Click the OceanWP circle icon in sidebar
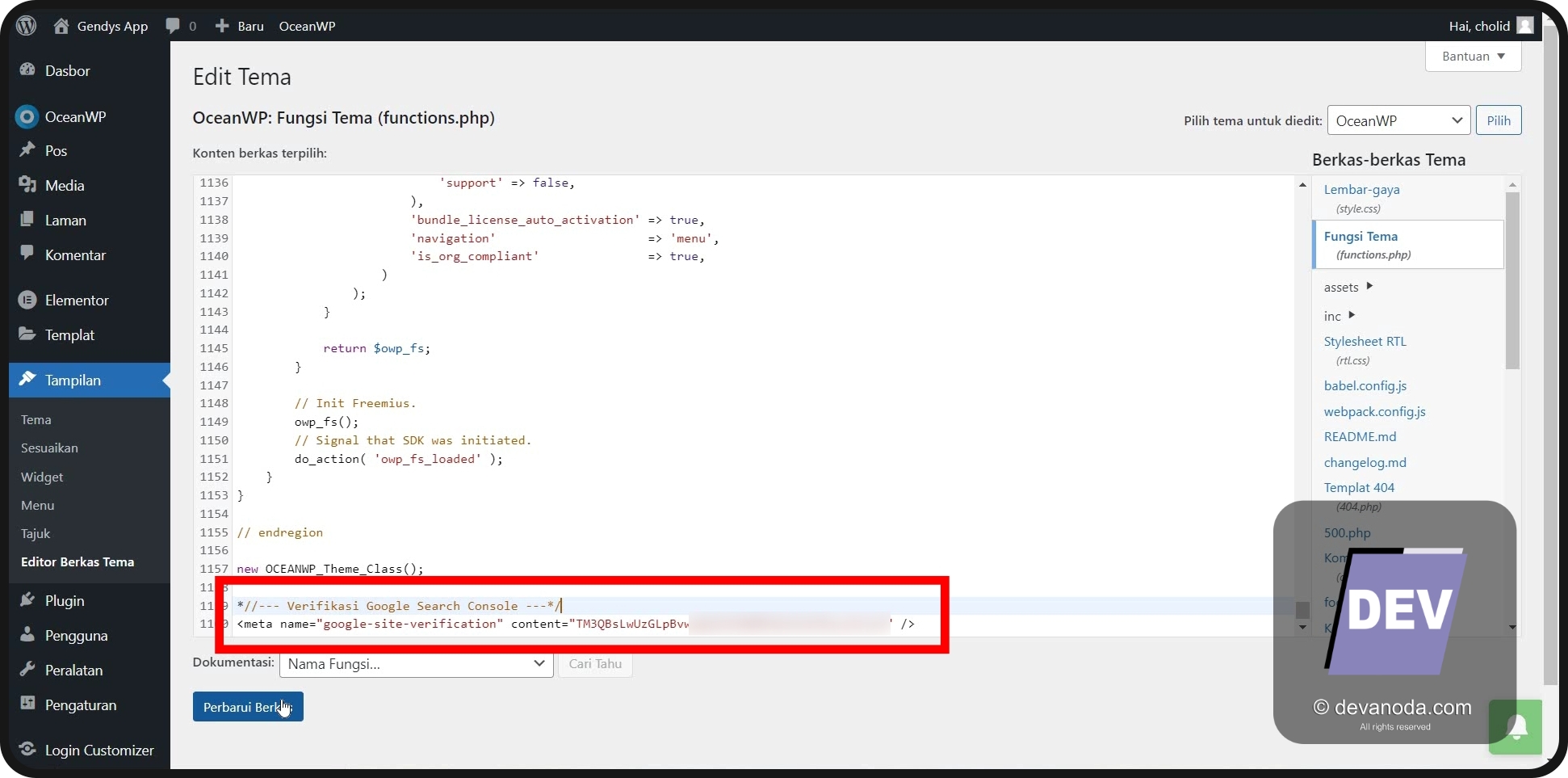The height and width of the screenshot is (778, 1568). (27, 117)
